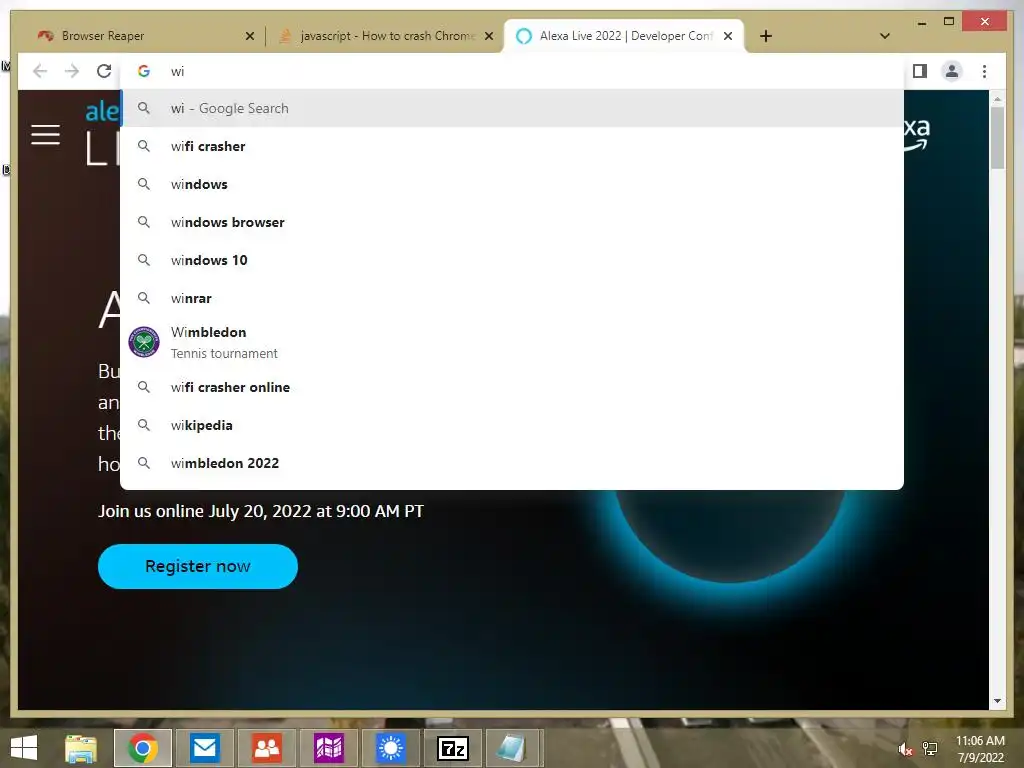1024x768 pixels.
Task: Select the 'wifi crasher' suggestion
Action: point(512,146)
